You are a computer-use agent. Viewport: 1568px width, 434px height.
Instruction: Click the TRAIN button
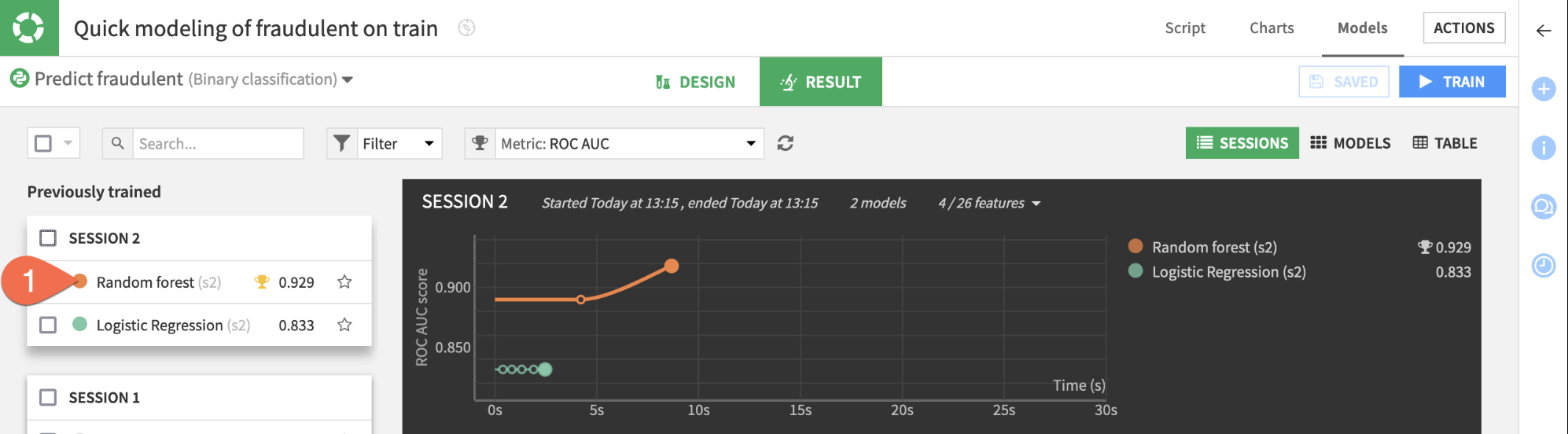coord(1452,82)
